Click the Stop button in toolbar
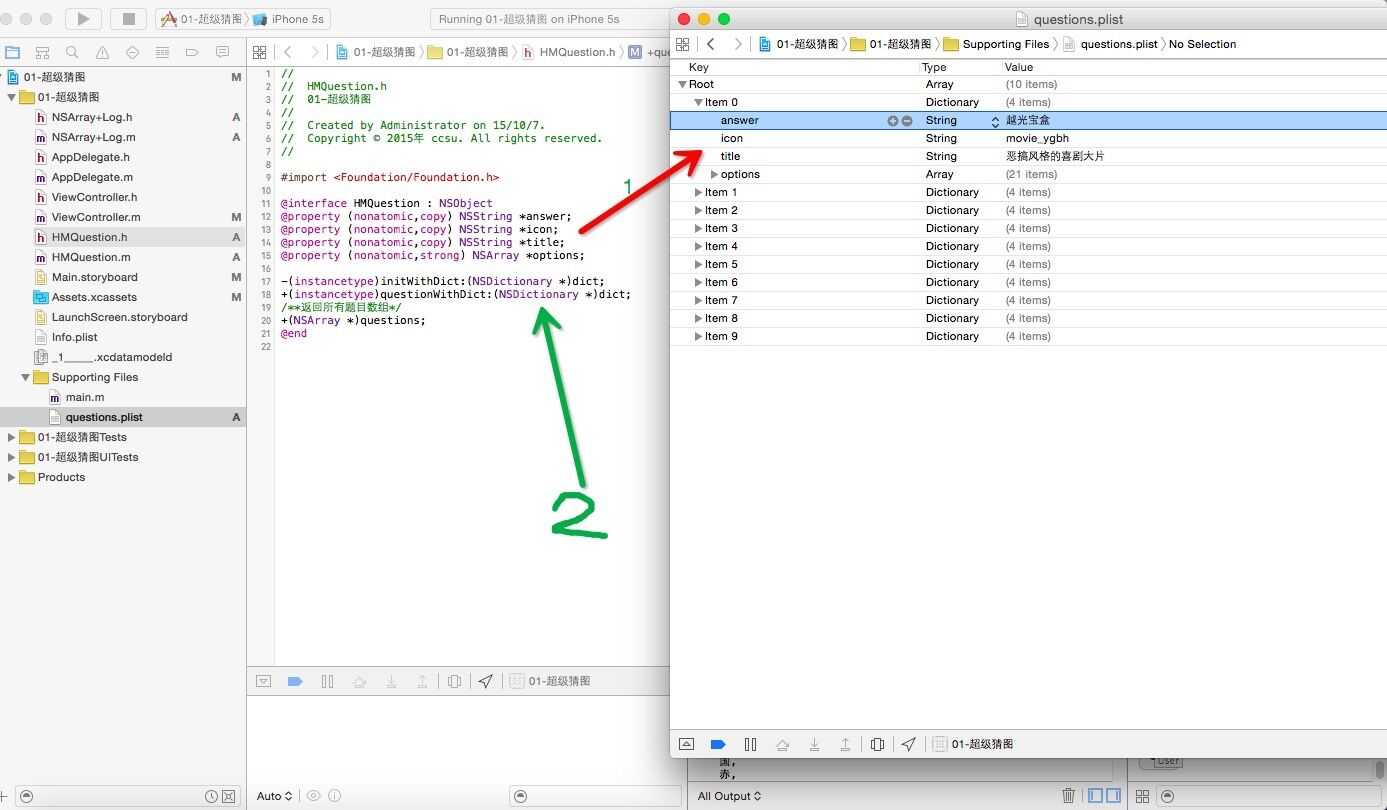Screen dimensions: 1387x810 click(128, 18)
